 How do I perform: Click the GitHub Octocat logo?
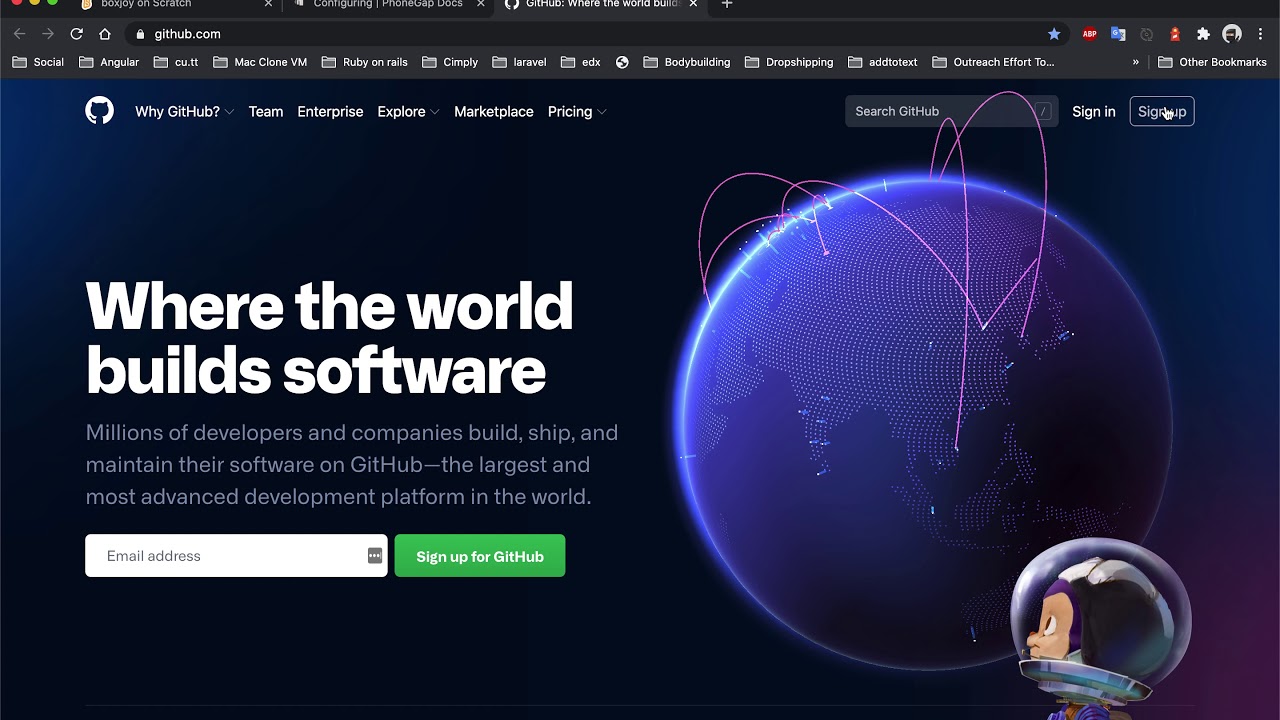(x=99, y=111)
